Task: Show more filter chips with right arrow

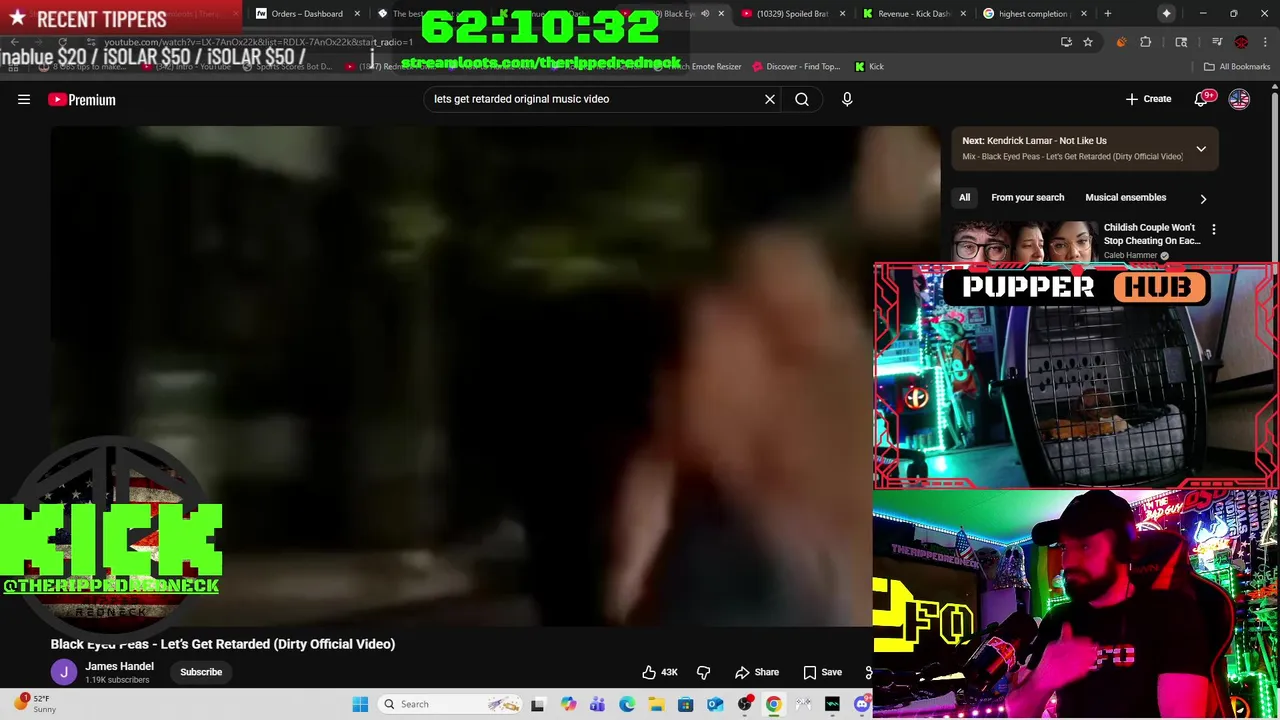Action: [1203, 198]
